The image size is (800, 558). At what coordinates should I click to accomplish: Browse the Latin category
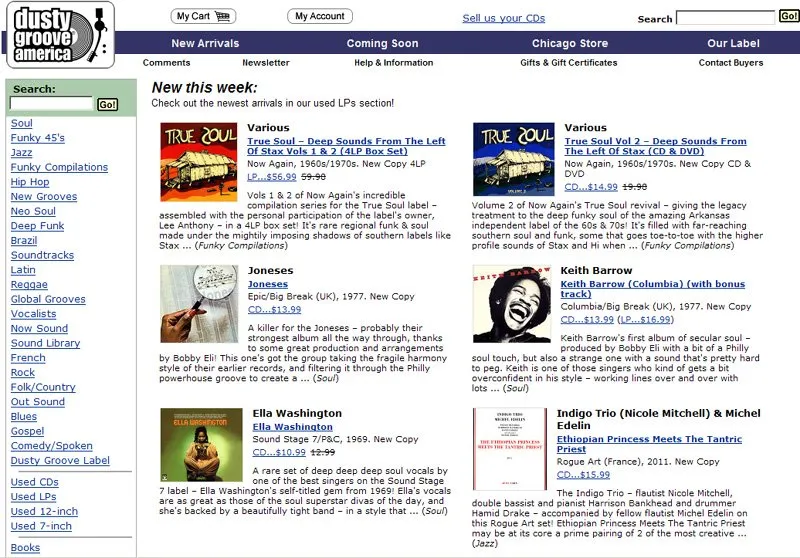click(23, 270)
